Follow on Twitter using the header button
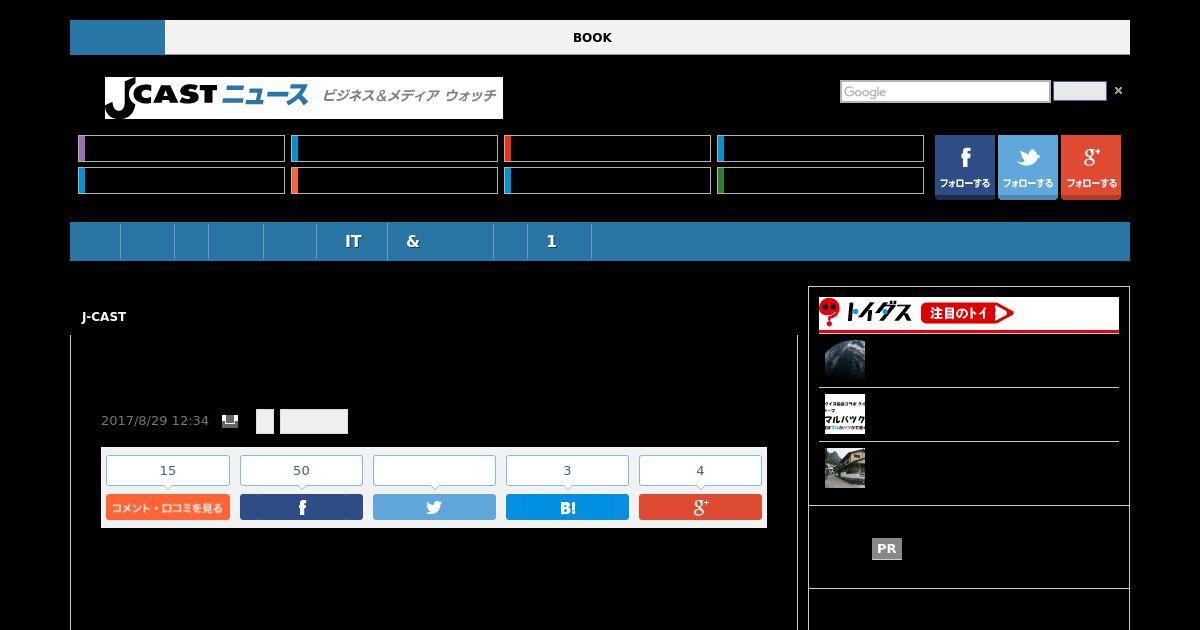 (x=1028, y=167)
